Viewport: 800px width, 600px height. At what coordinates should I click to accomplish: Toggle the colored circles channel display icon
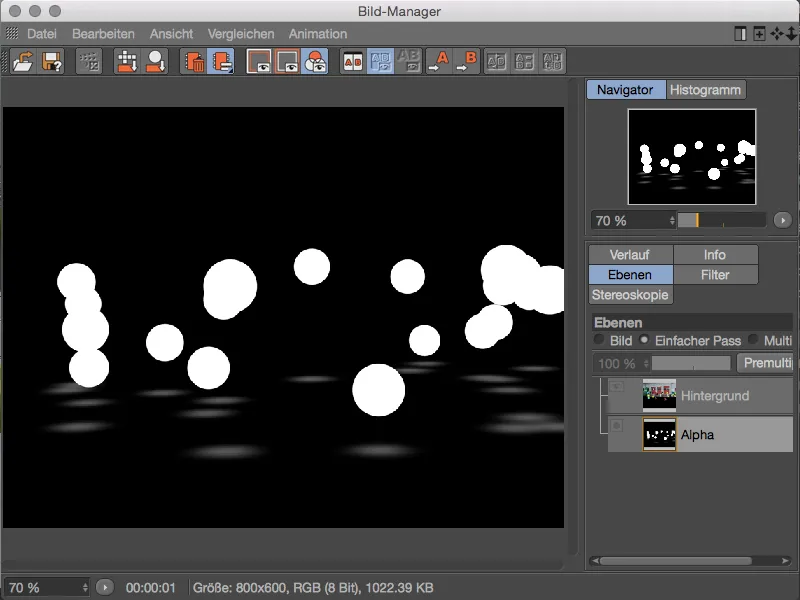(315, 61)
